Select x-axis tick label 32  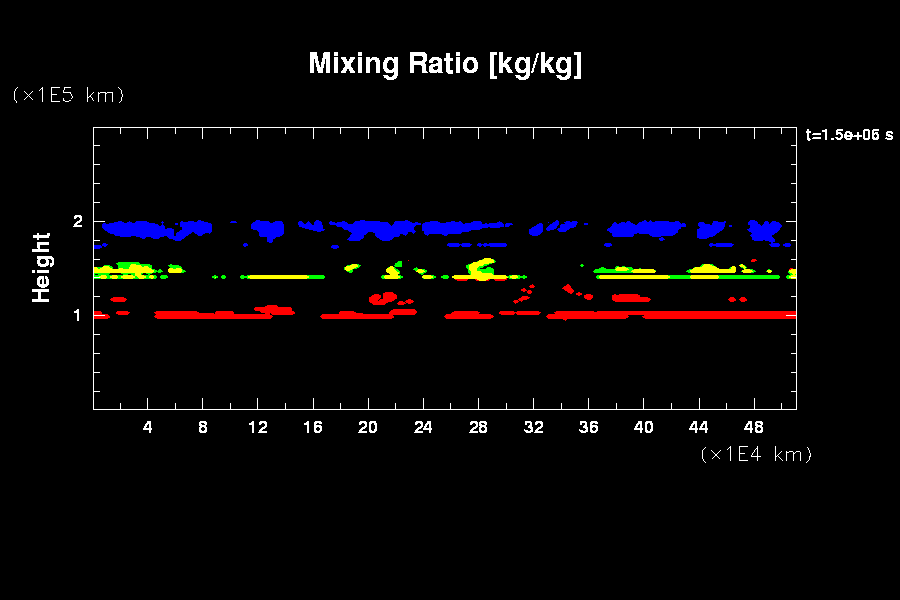(533, 427)
